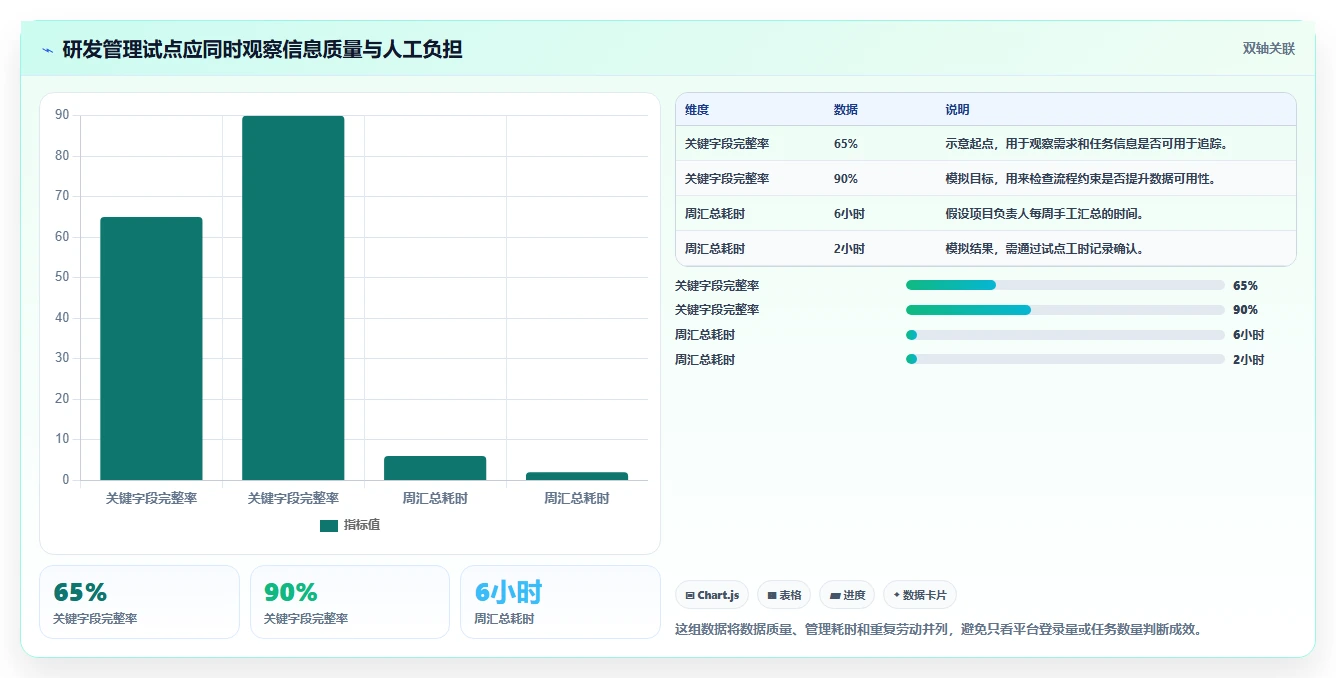Viewport: 1336px width, 678px height.
Task: Click the table description starting with 模拟目标
Action: click(x=1080, y=179)
